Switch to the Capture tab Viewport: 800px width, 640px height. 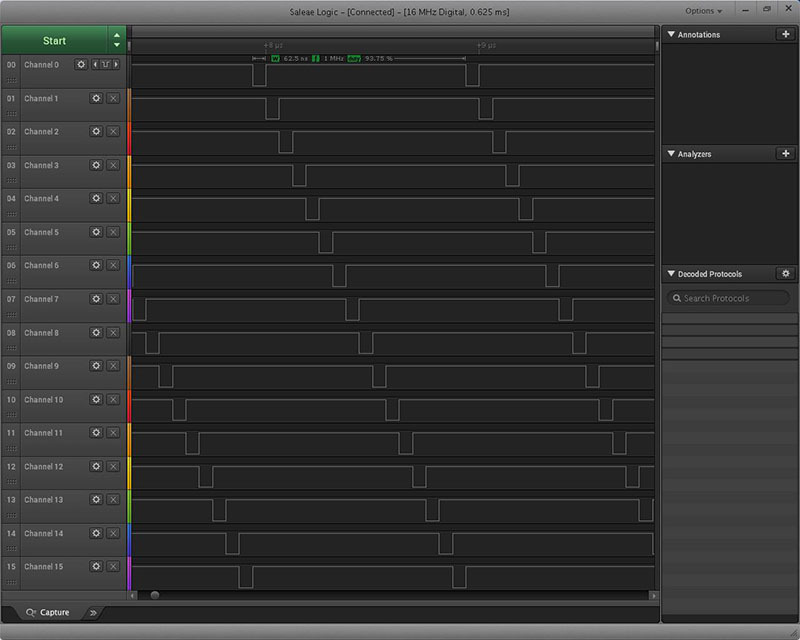pyautogui.click(x=48, y=612)
